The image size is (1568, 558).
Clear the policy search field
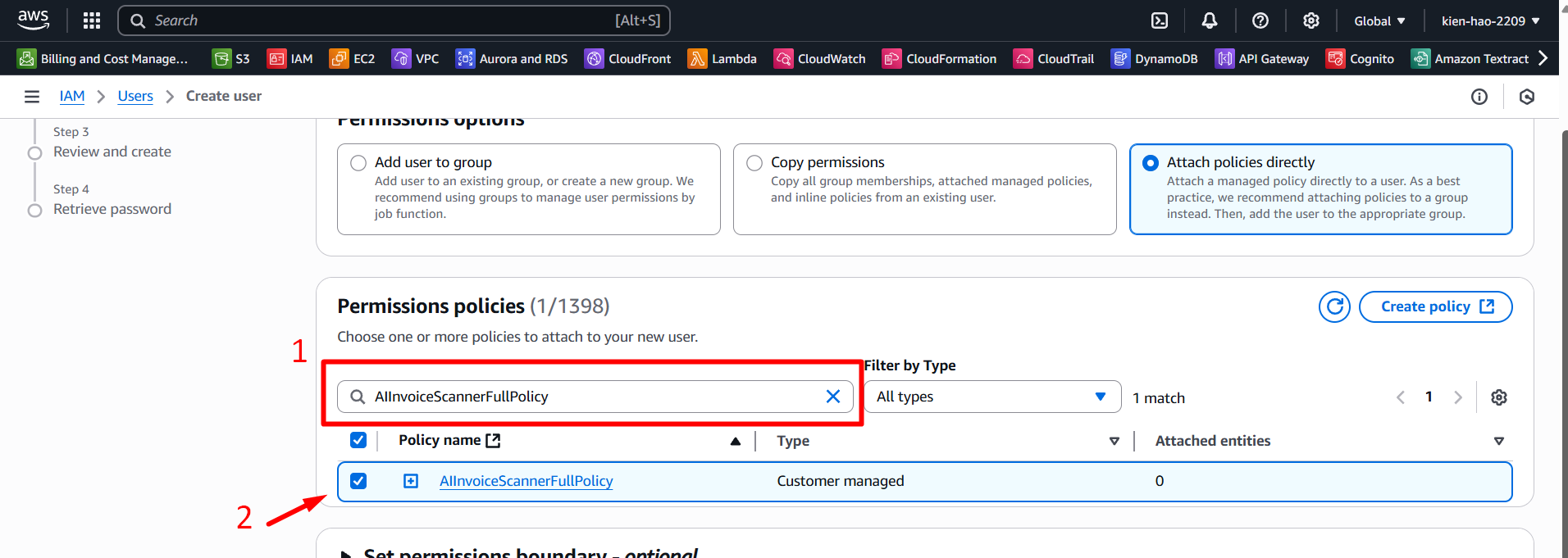coord(833,397)
